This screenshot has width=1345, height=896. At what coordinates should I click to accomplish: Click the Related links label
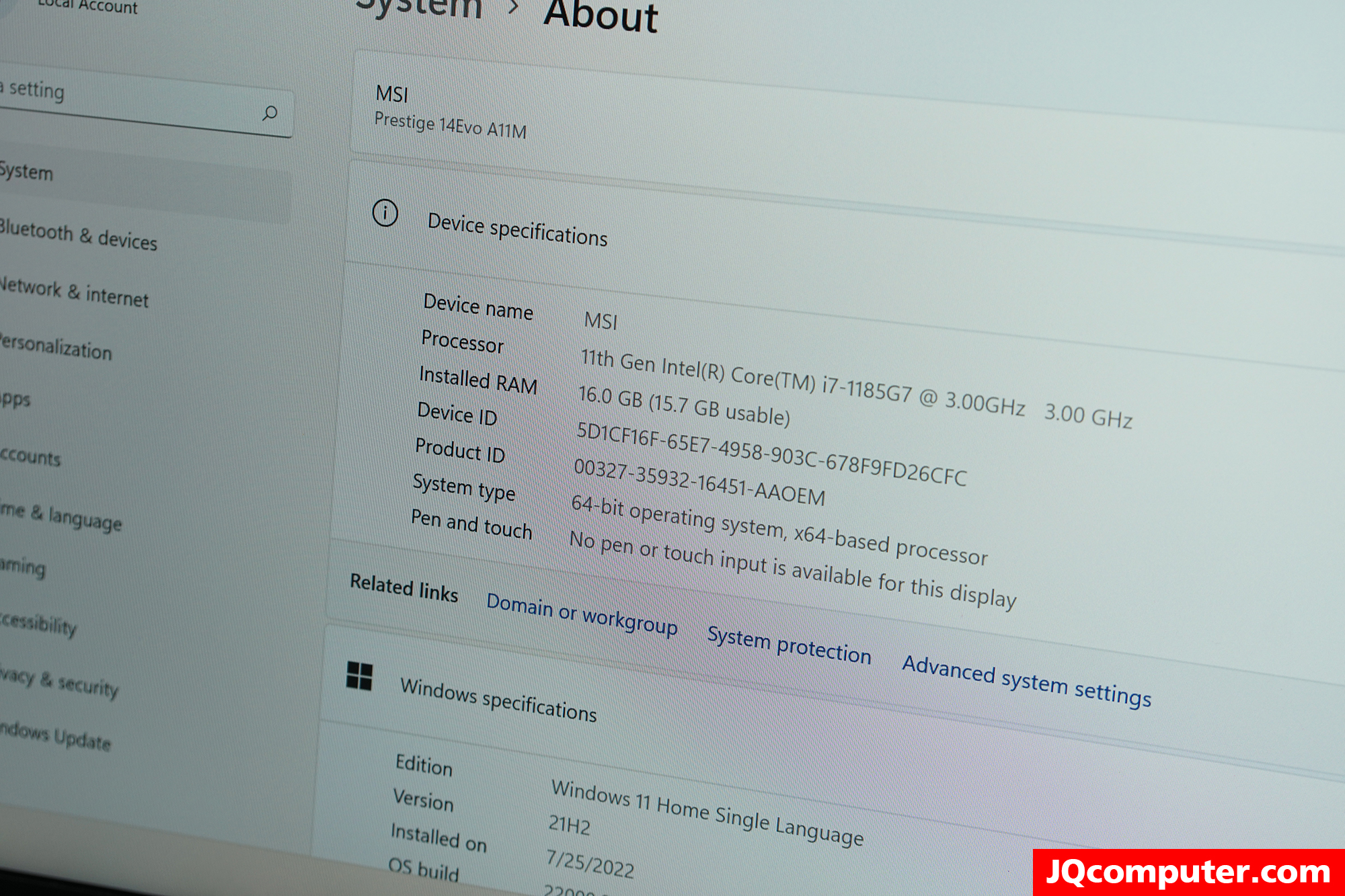point(403,587)
